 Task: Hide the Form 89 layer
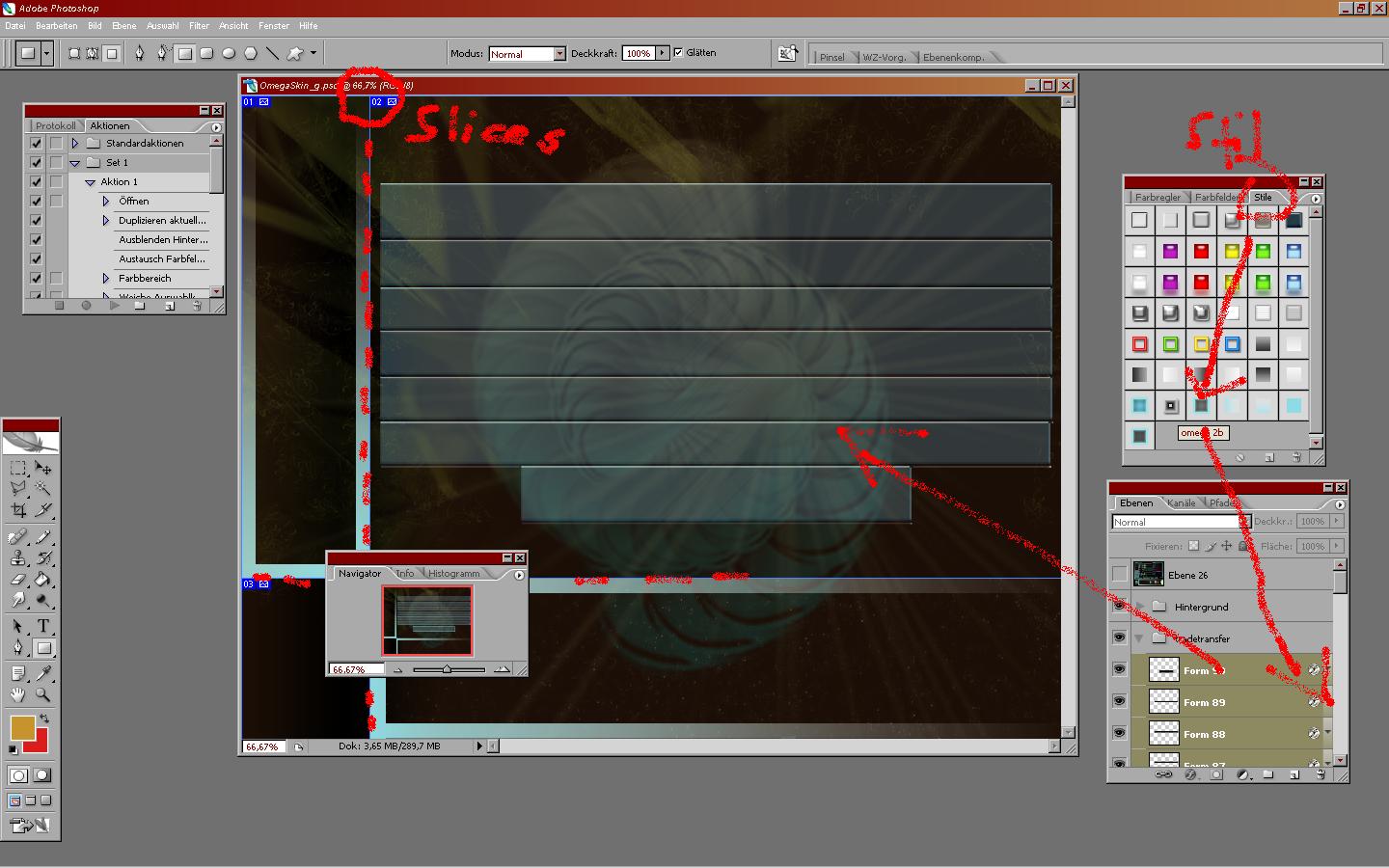tap(1119, 701)
